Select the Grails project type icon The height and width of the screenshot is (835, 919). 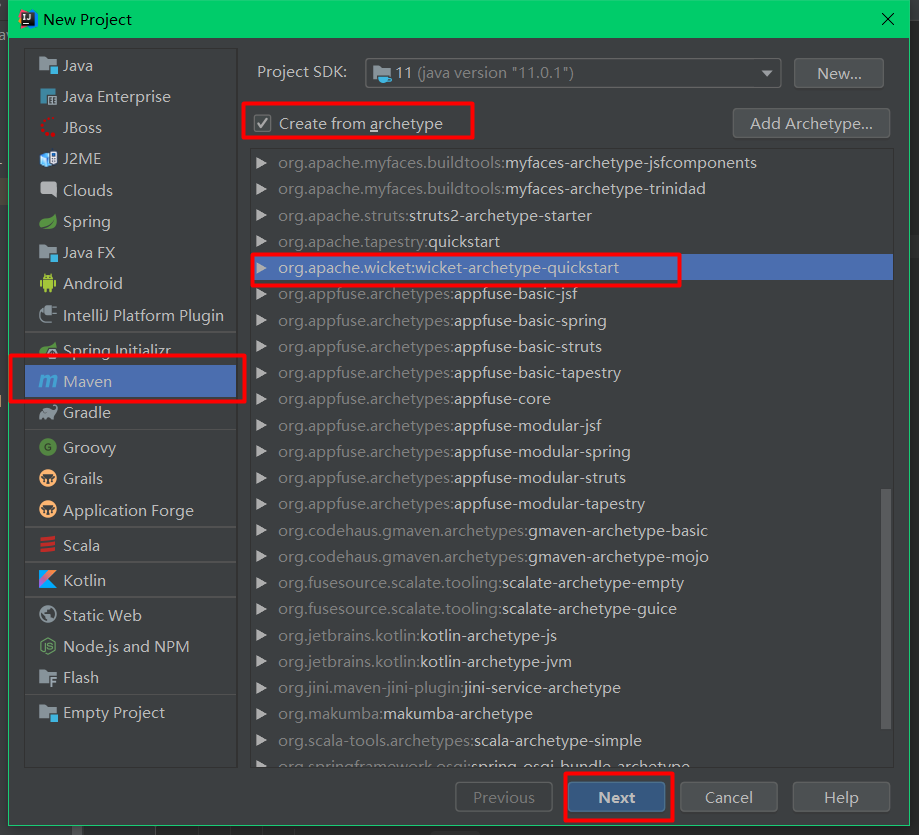click(48, 478)
